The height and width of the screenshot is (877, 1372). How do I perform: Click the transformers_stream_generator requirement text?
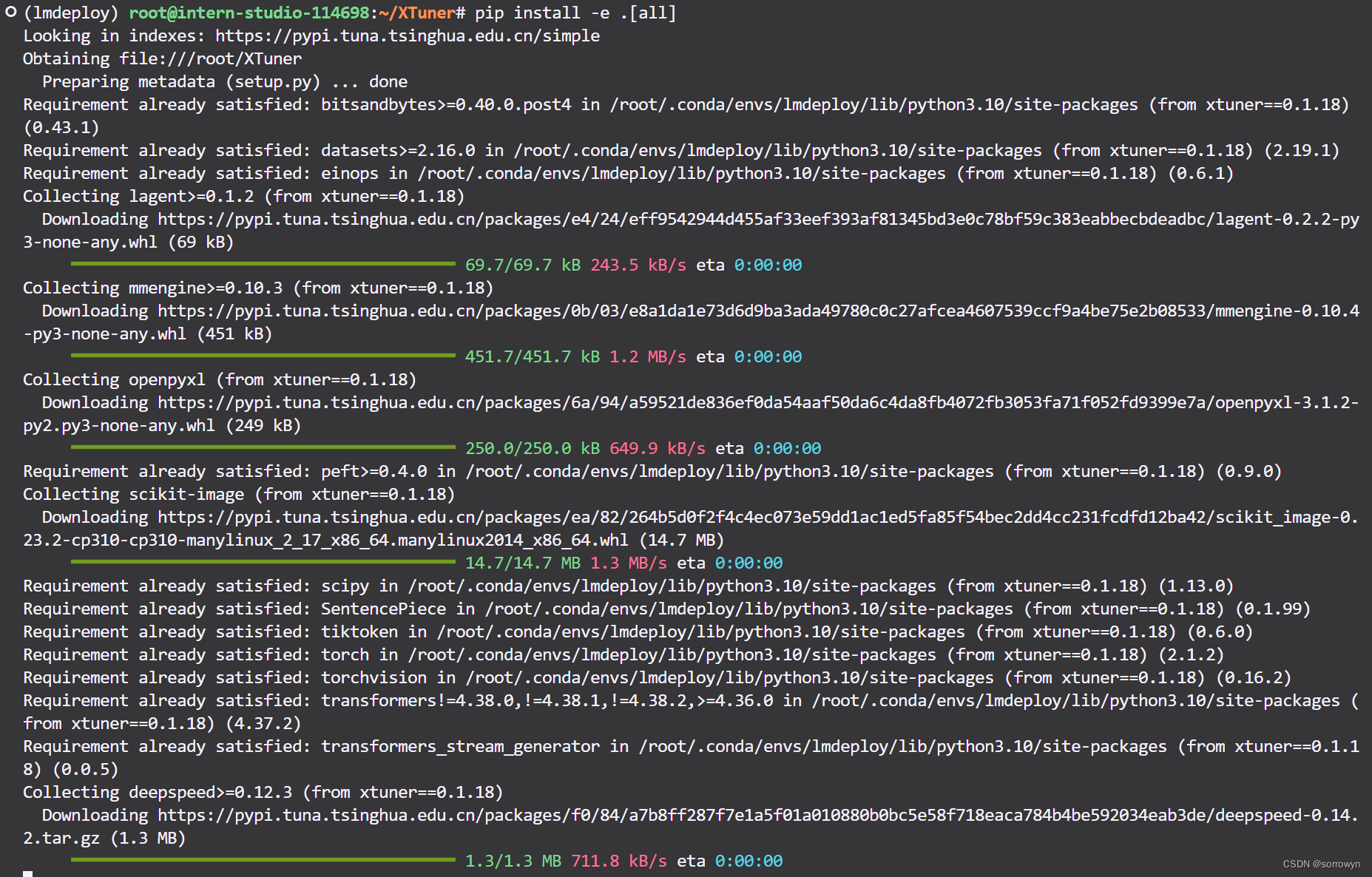pyautogui.click(x=460, y=747)
